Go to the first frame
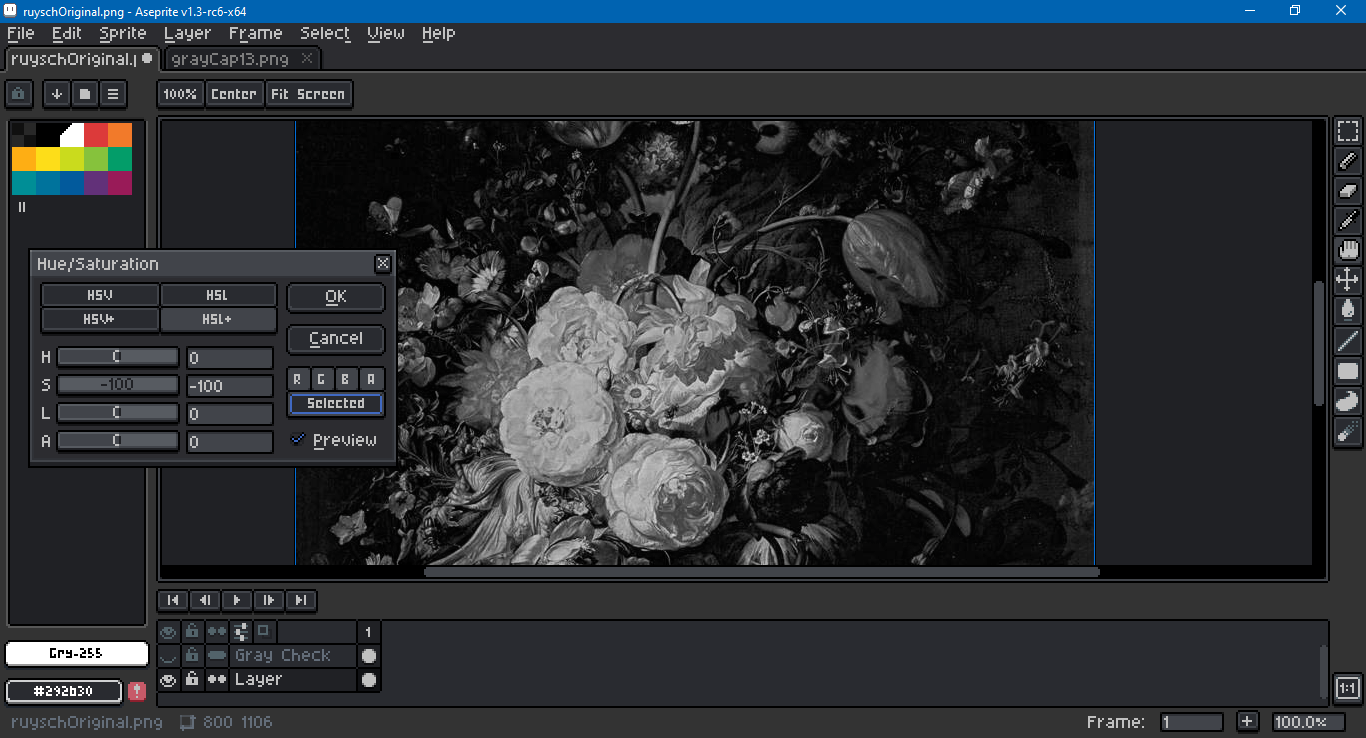The width and height of the screenshot is (1366, 738). 173,600
